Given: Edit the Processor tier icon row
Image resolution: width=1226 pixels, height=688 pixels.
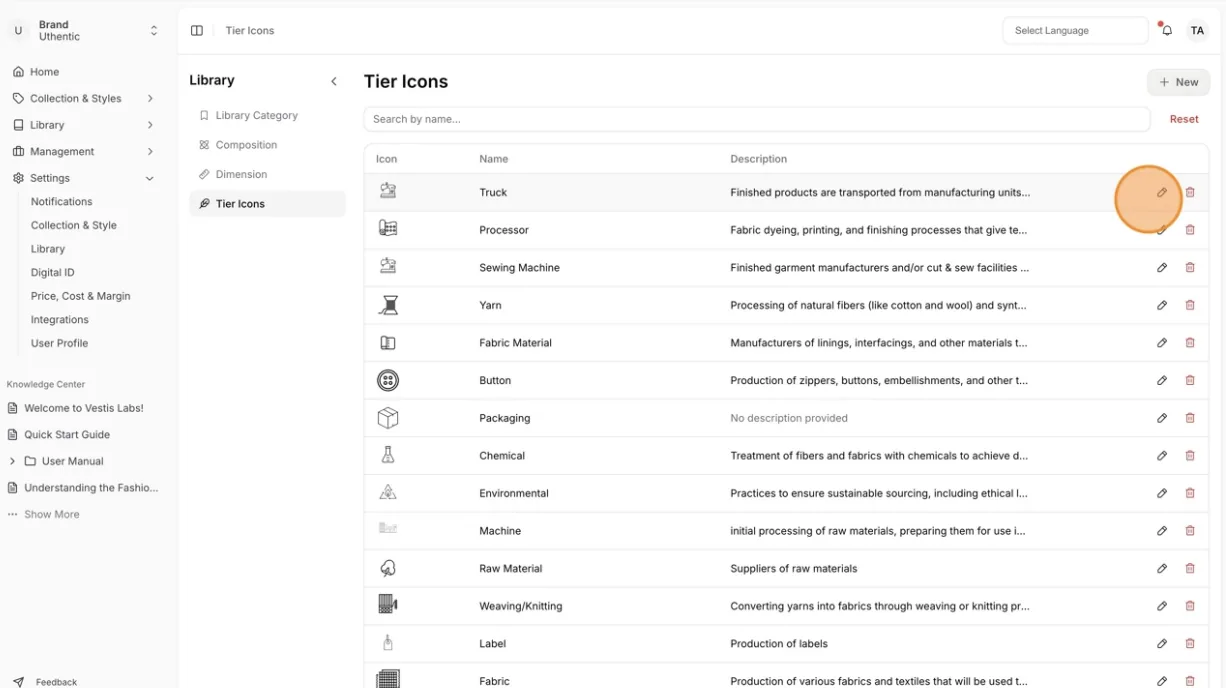Looking at the screenshot, I should 1162,230.
